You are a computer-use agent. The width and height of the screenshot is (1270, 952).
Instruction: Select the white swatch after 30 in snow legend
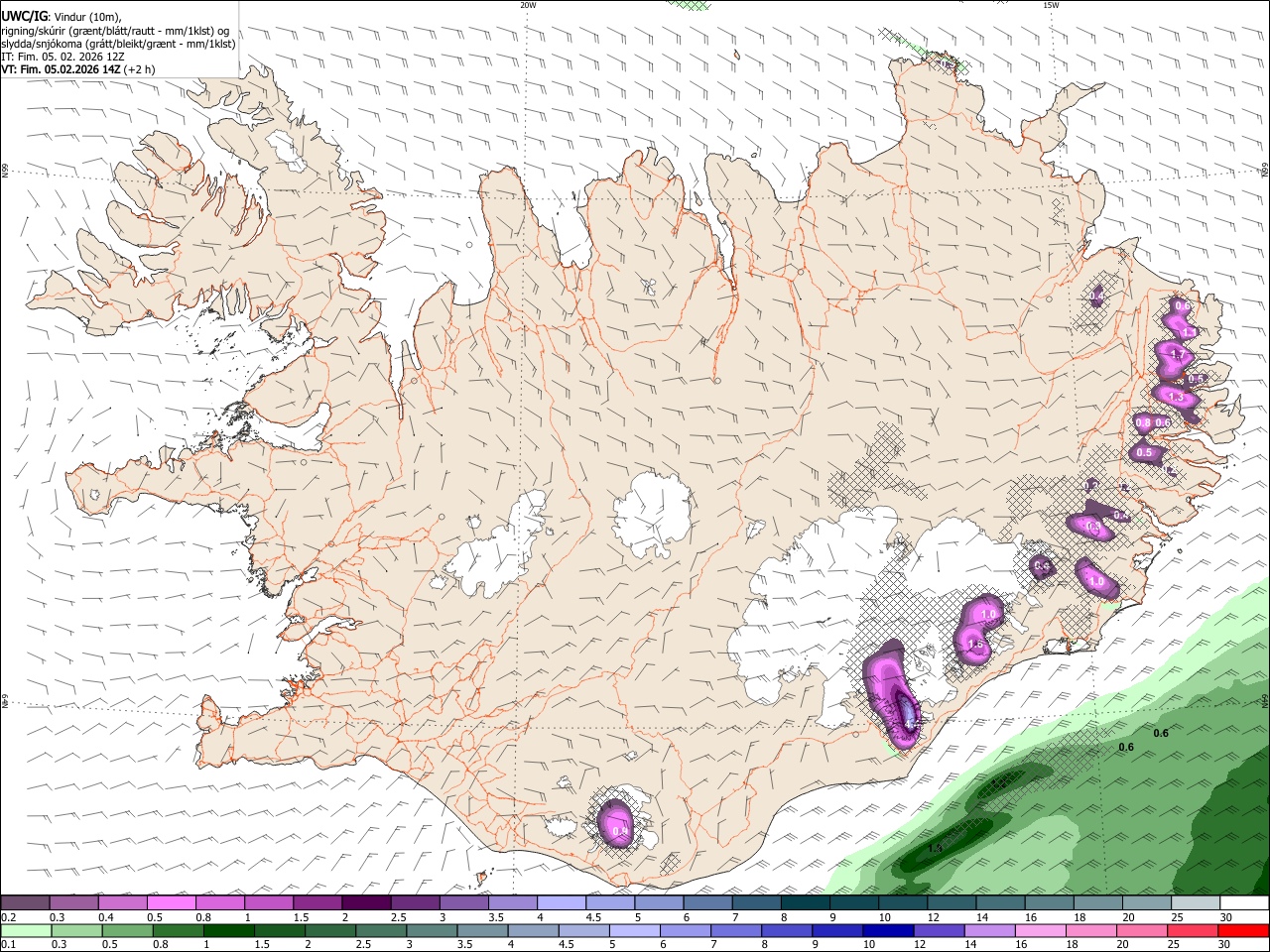[x=1244, y=903]
